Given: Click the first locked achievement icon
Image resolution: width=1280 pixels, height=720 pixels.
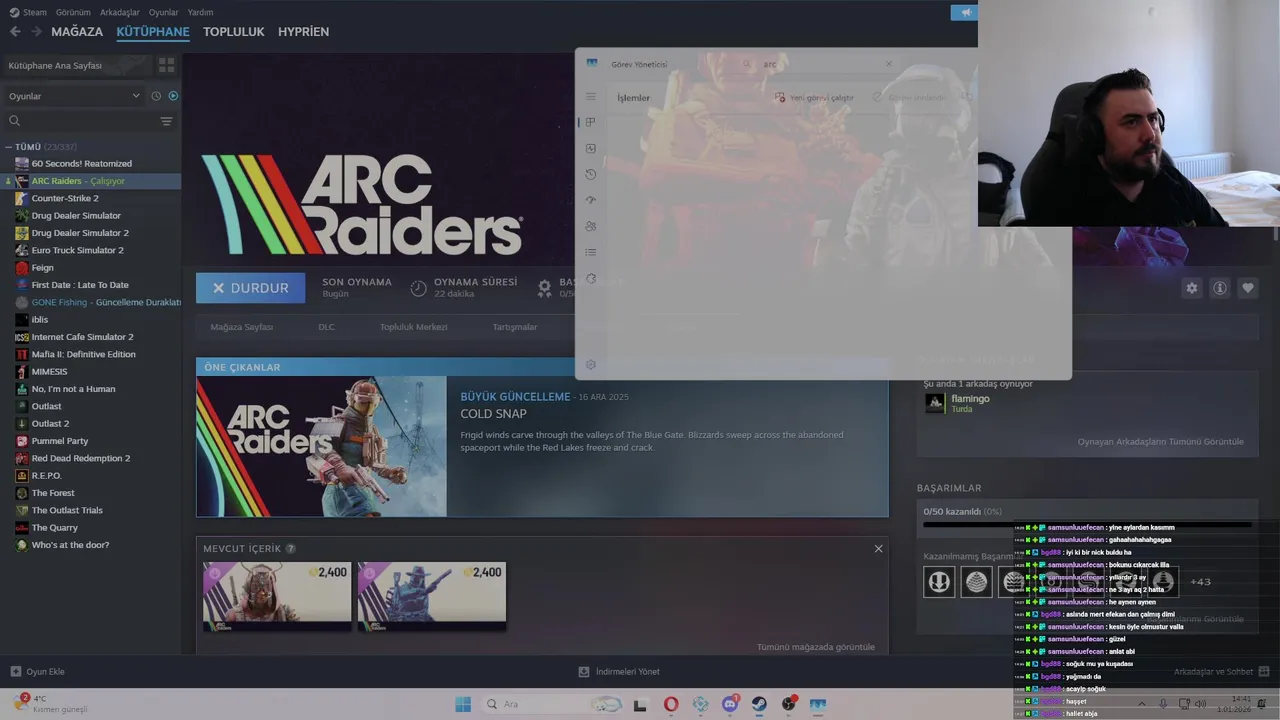Looking at the screenshot, I should point(939,581).
